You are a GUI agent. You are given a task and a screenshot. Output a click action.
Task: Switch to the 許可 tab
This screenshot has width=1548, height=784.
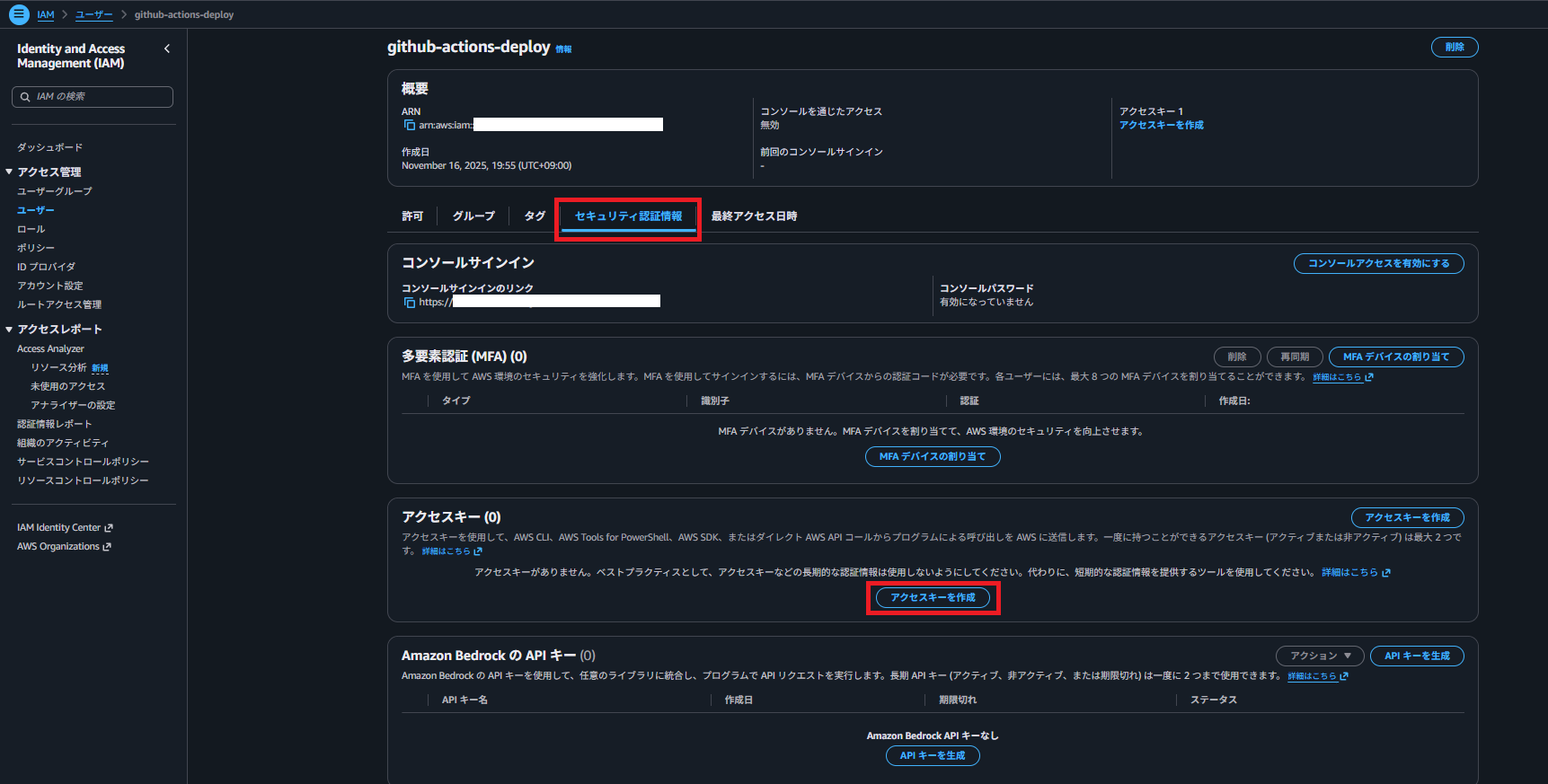(x=412, y=216)
